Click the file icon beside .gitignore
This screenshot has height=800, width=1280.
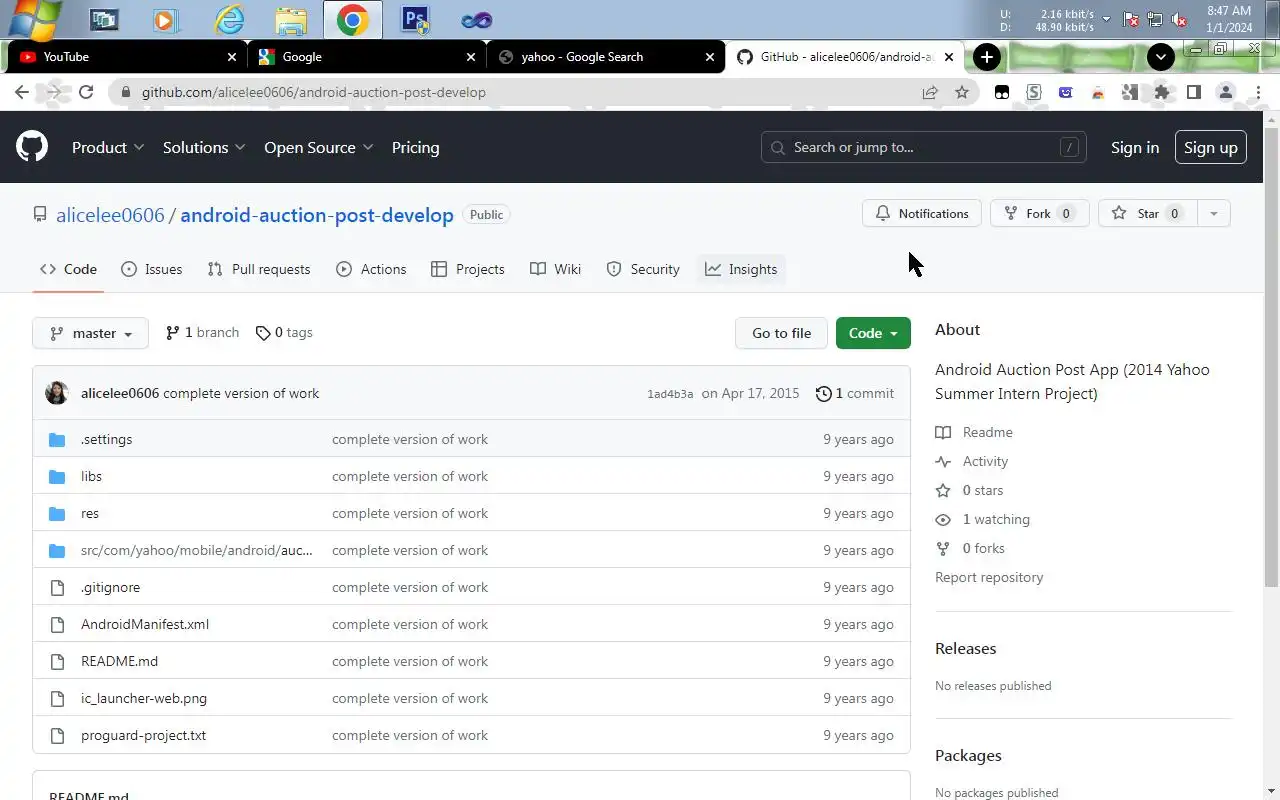[x=57, y=587]
